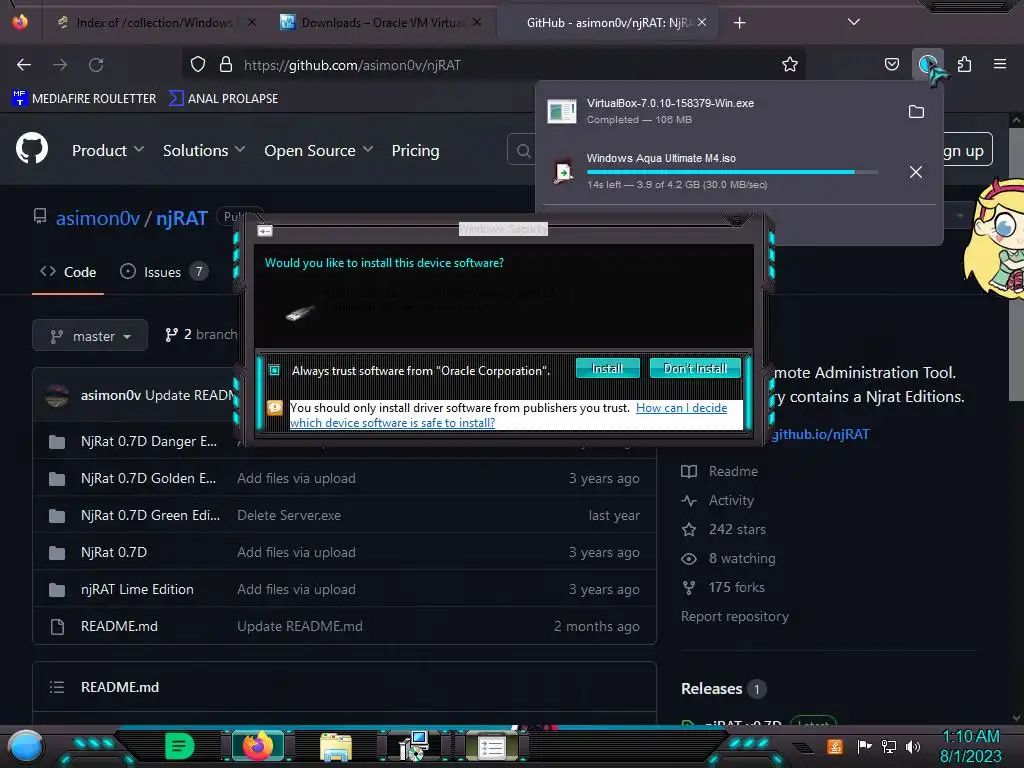Screen dimensions: 1024x768
Task: Expand the Solutions menu
Action: (x=204, y=150)
